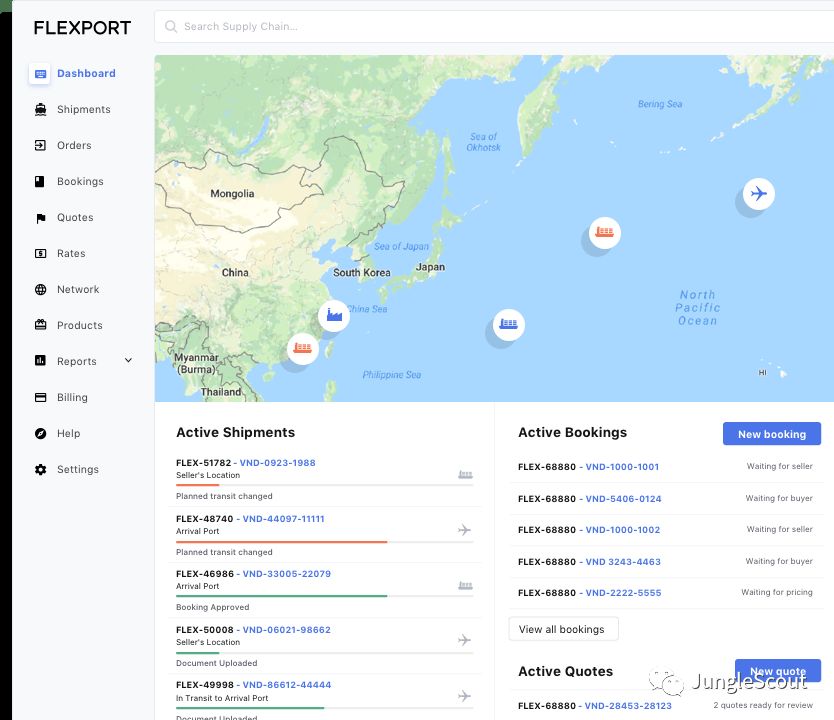Go to the Orders menu item
The width and height of the screenshot is (834, 720).
pyautogui.click(x=74, y=146)
